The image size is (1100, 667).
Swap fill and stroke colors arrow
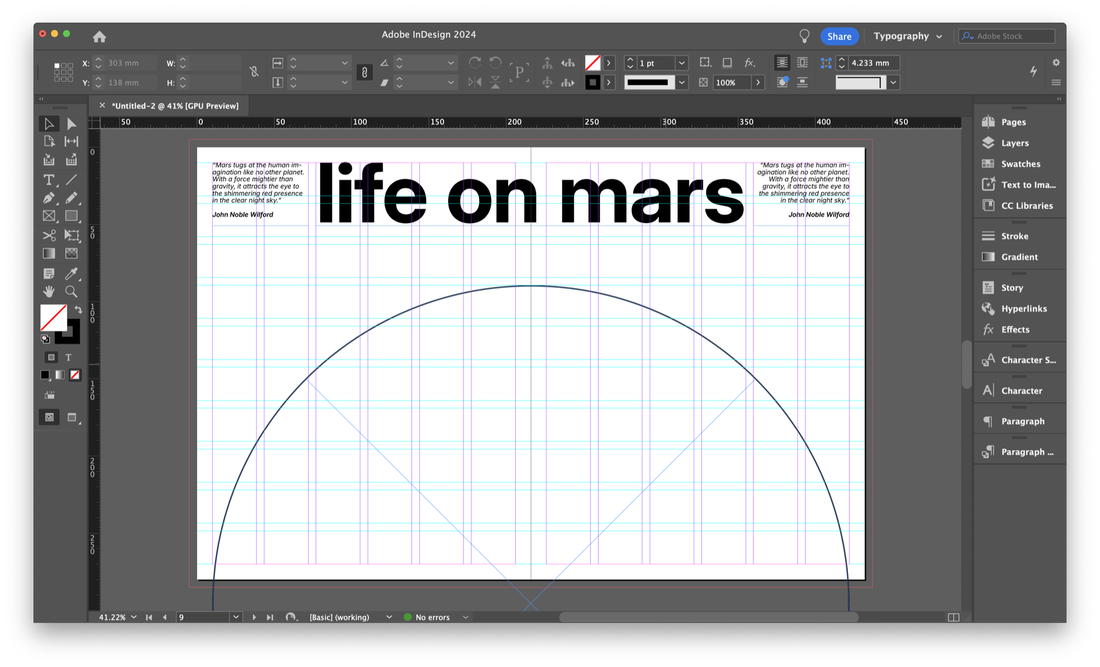coord(78,309)
